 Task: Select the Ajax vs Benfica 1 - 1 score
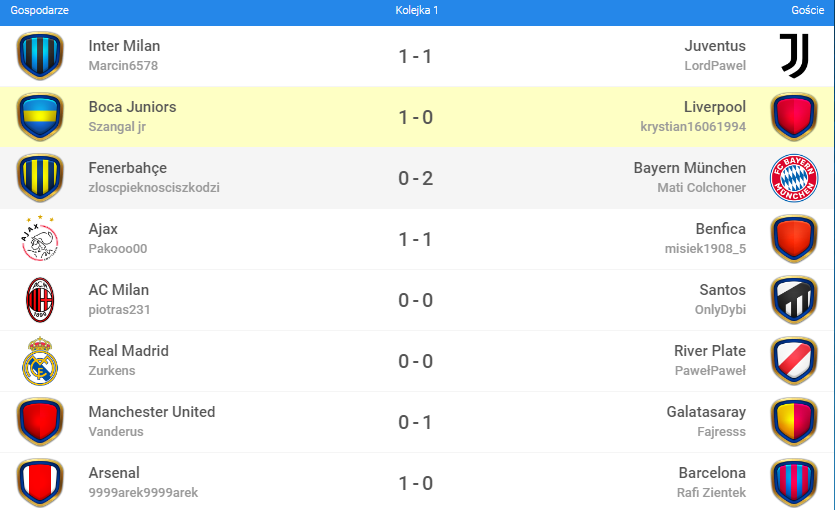pyautogui.click(x=415, y=239)
